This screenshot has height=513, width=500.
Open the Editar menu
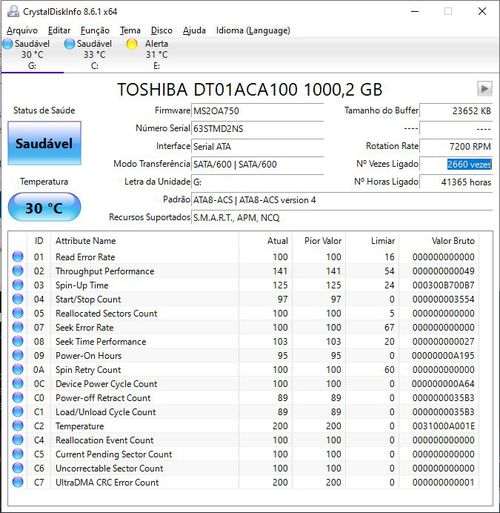coord(59,30)
